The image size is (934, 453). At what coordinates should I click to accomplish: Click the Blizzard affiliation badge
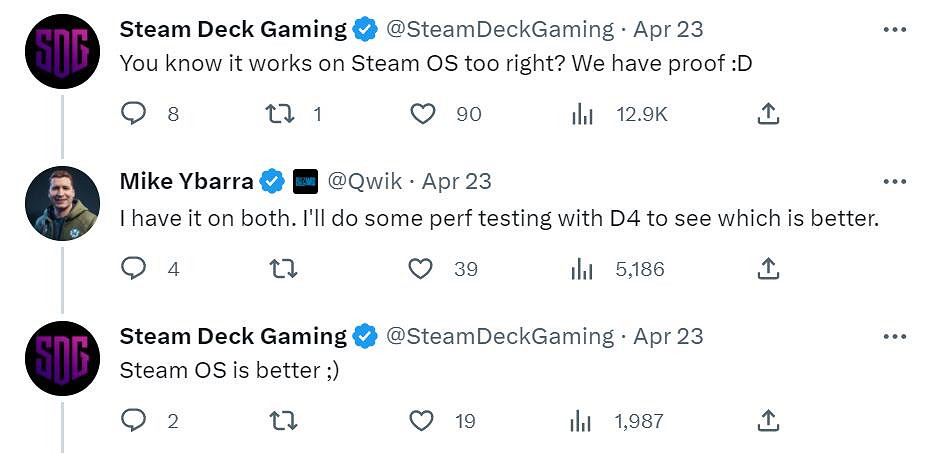click(x=305, y=182)
